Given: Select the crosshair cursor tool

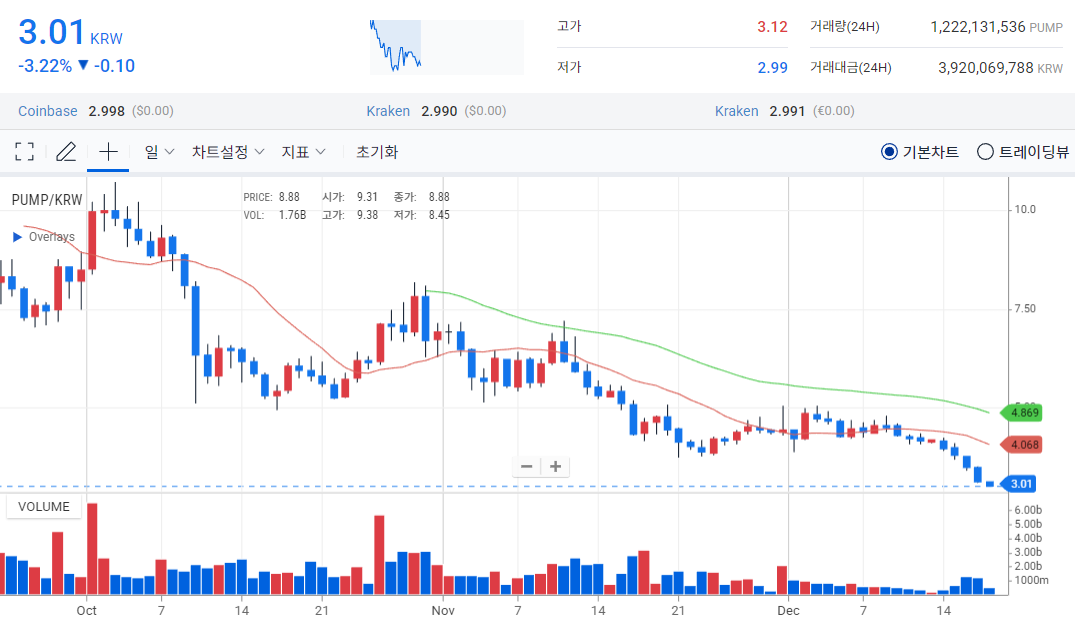Looking at the screenshot, I should 108,152.
